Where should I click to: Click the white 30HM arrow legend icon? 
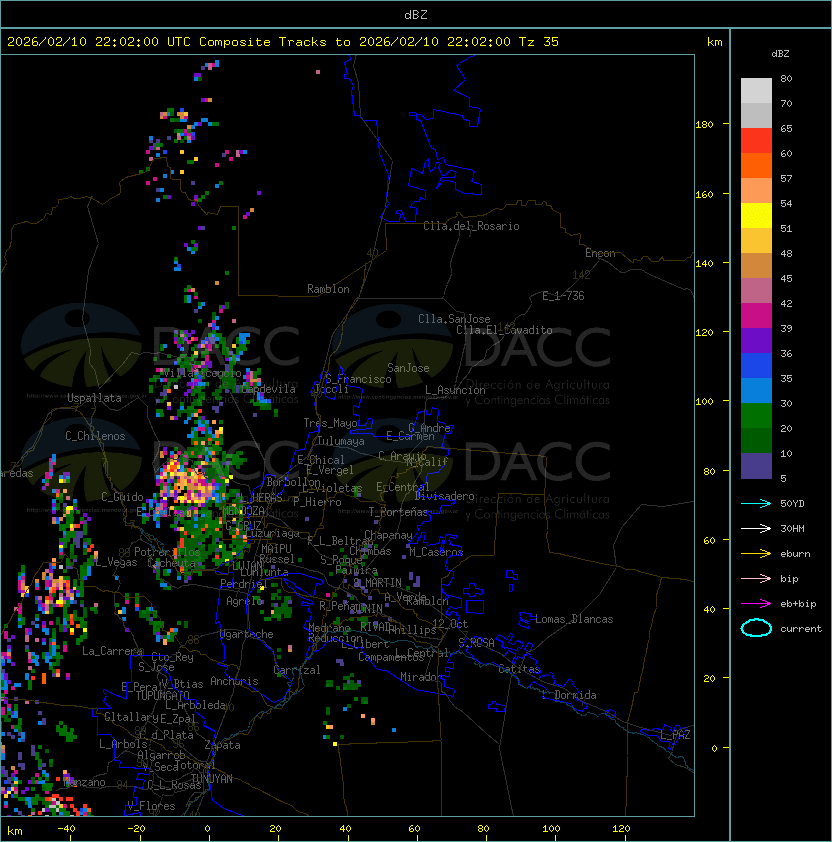point(756,529)
